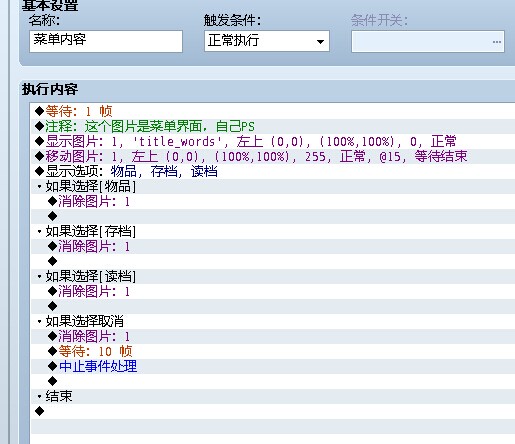Select the 等待: 1 帧 command line
This screenshot has height=444, width=515.
[x=273, y=111]
